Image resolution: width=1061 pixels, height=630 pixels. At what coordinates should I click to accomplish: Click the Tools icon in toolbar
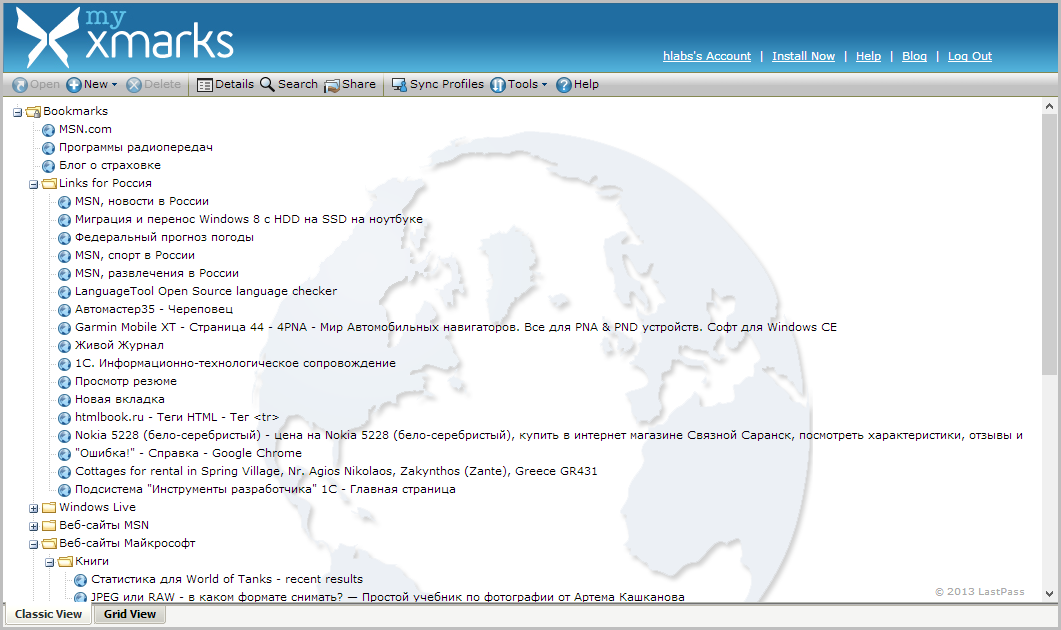pos(498,85)
